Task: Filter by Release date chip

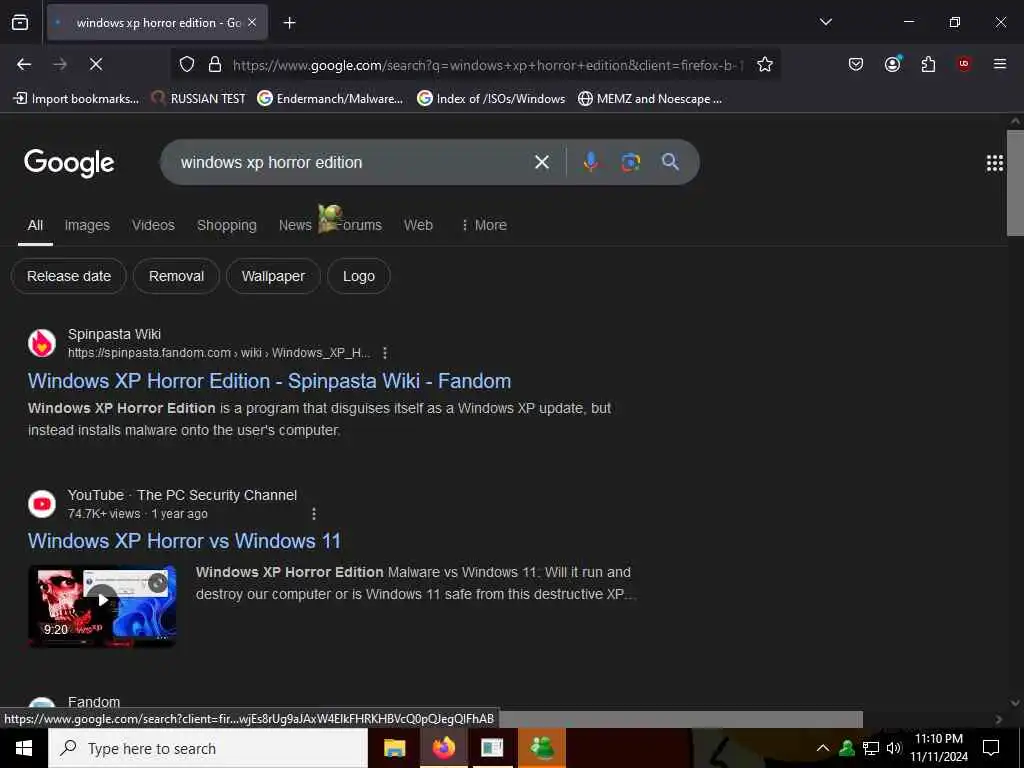Action: click(69, 276)
